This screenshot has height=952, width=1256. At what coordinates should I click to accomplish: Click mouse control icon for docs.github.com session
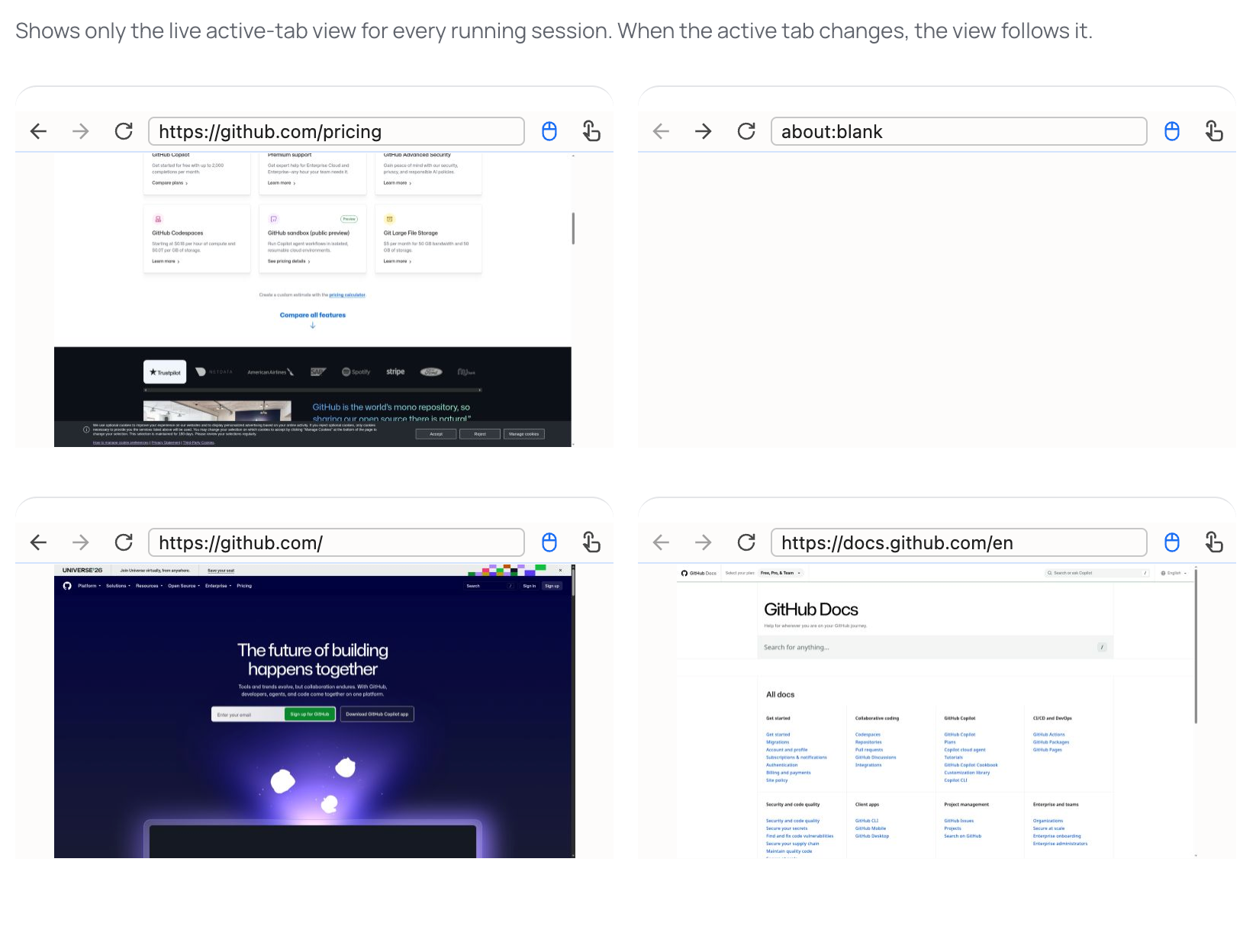point(1172,542)
